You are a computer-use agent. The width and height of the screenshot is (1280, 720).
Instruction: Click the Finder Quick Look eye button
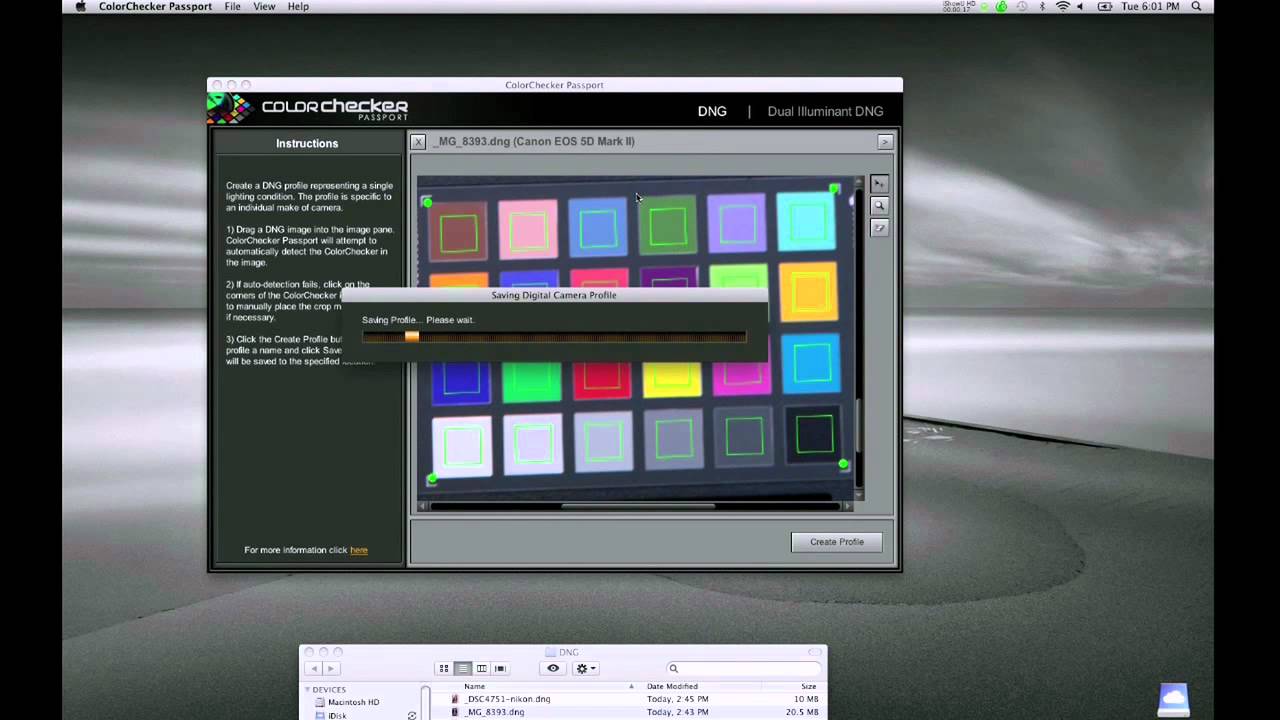(x=553, y=668)
